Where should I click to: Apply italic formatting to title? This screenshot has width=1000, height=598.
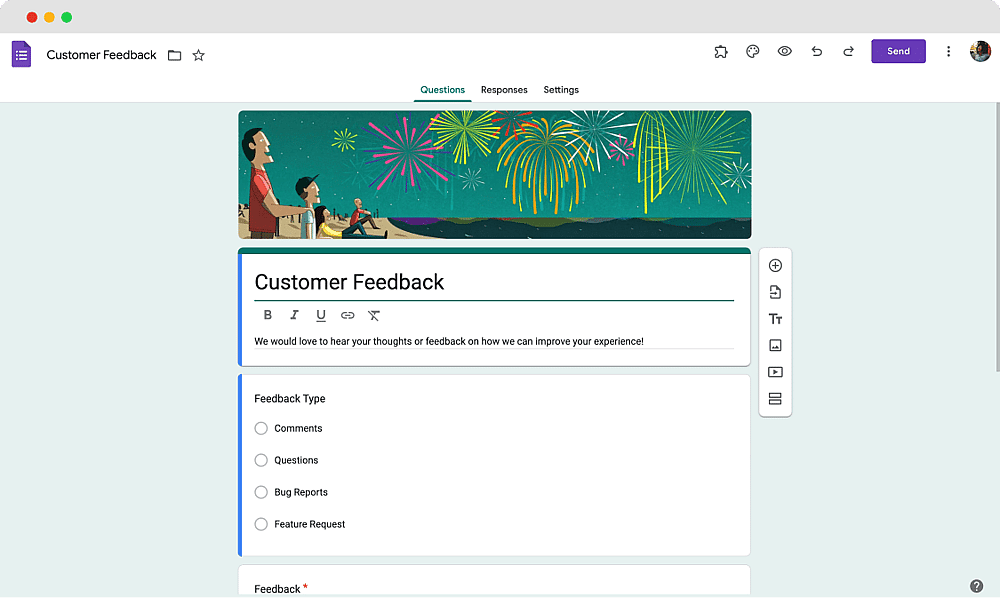(x=294, y=315)
